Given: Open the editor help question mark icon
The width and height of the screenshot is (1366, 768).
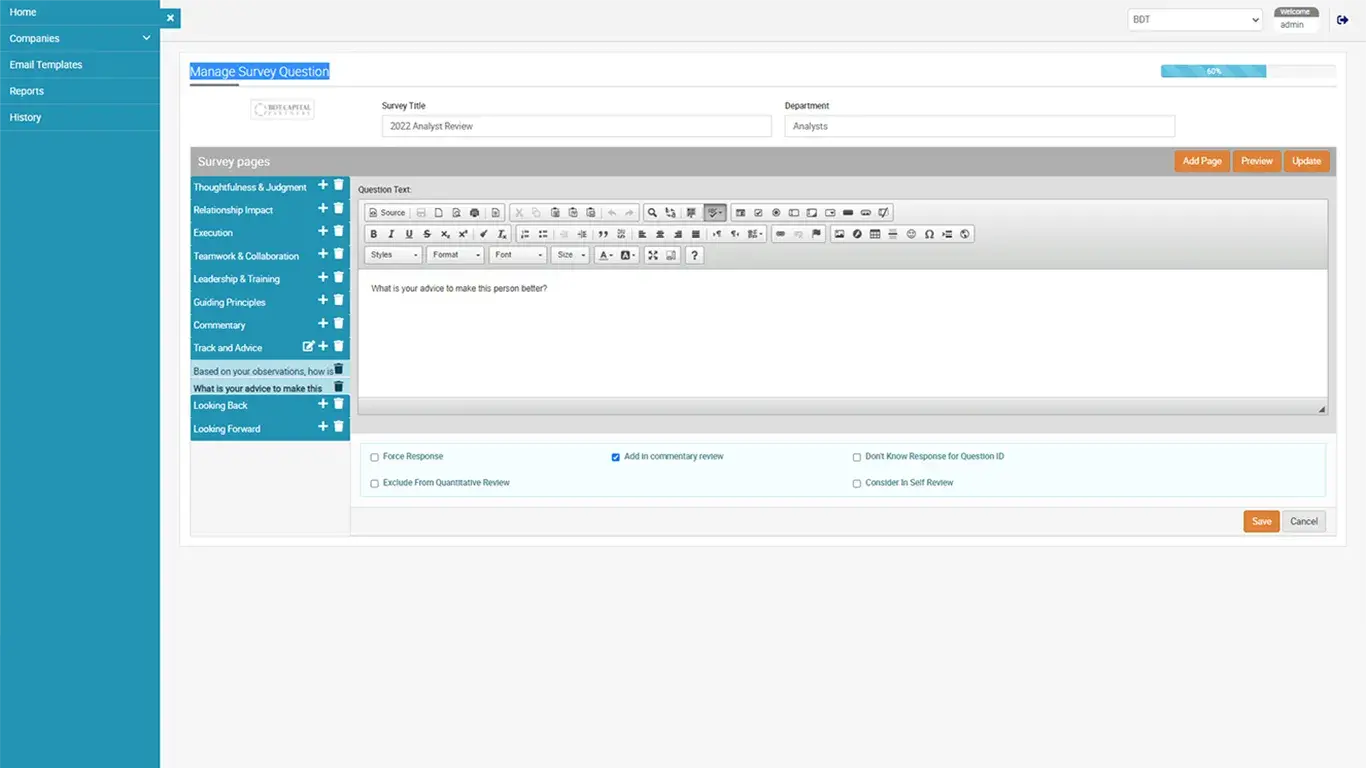Looking at the screenshot, I should 694,255.
